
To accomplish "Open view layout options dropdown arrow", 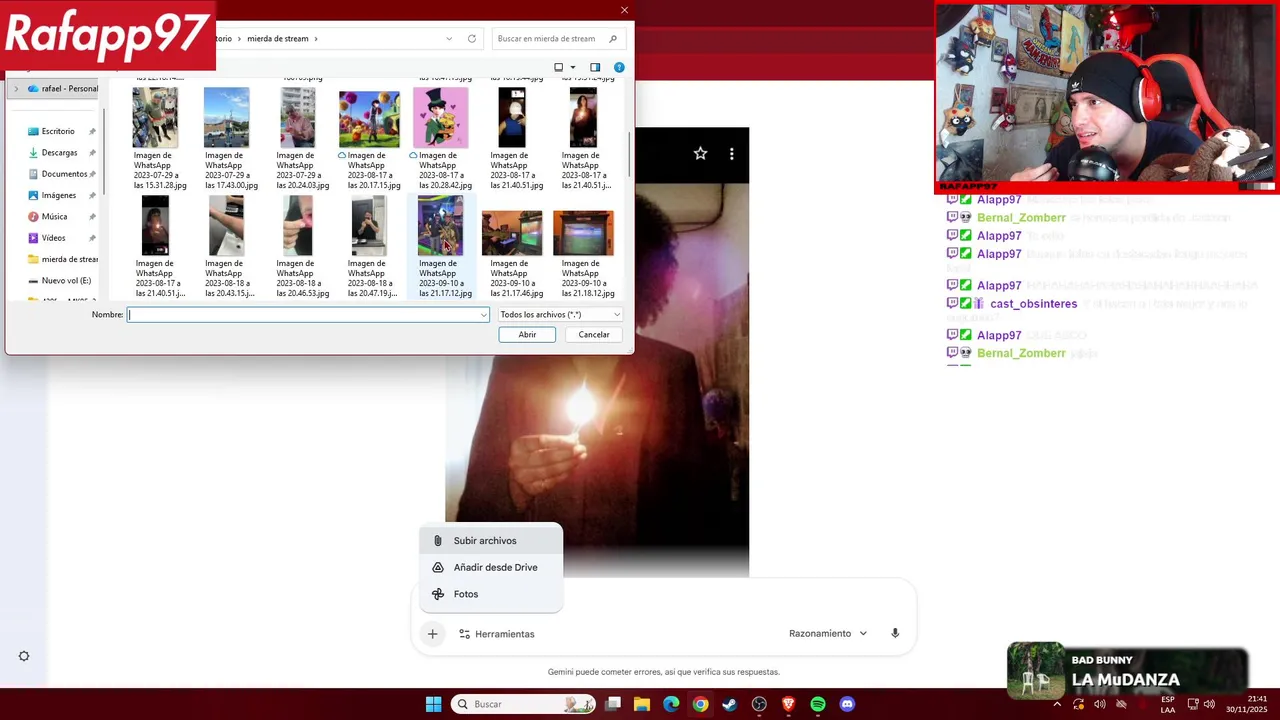I will pos(573,67).
